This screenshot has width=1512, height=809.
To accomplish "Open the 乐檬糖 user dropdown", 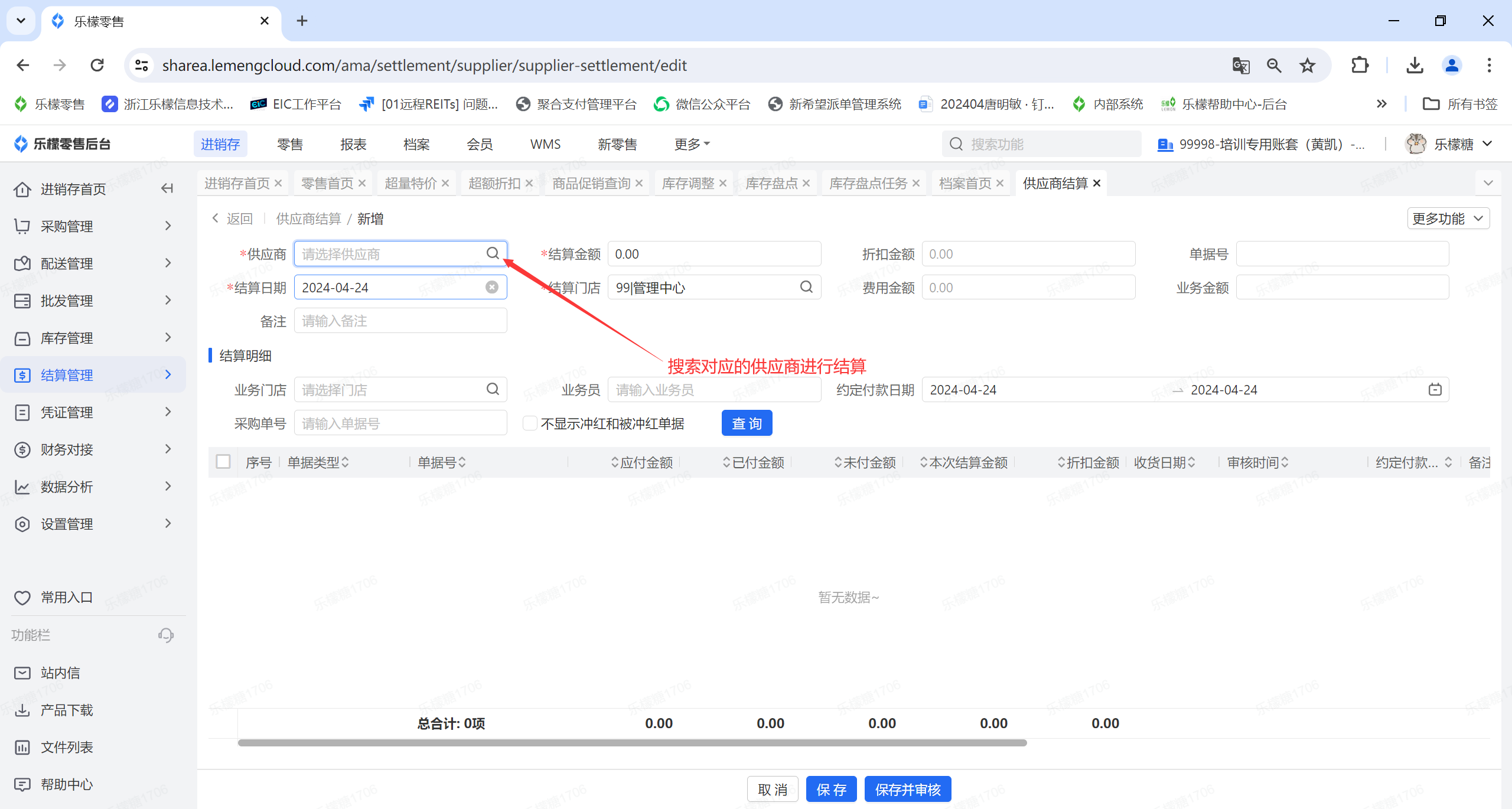I will [1449, 143].
